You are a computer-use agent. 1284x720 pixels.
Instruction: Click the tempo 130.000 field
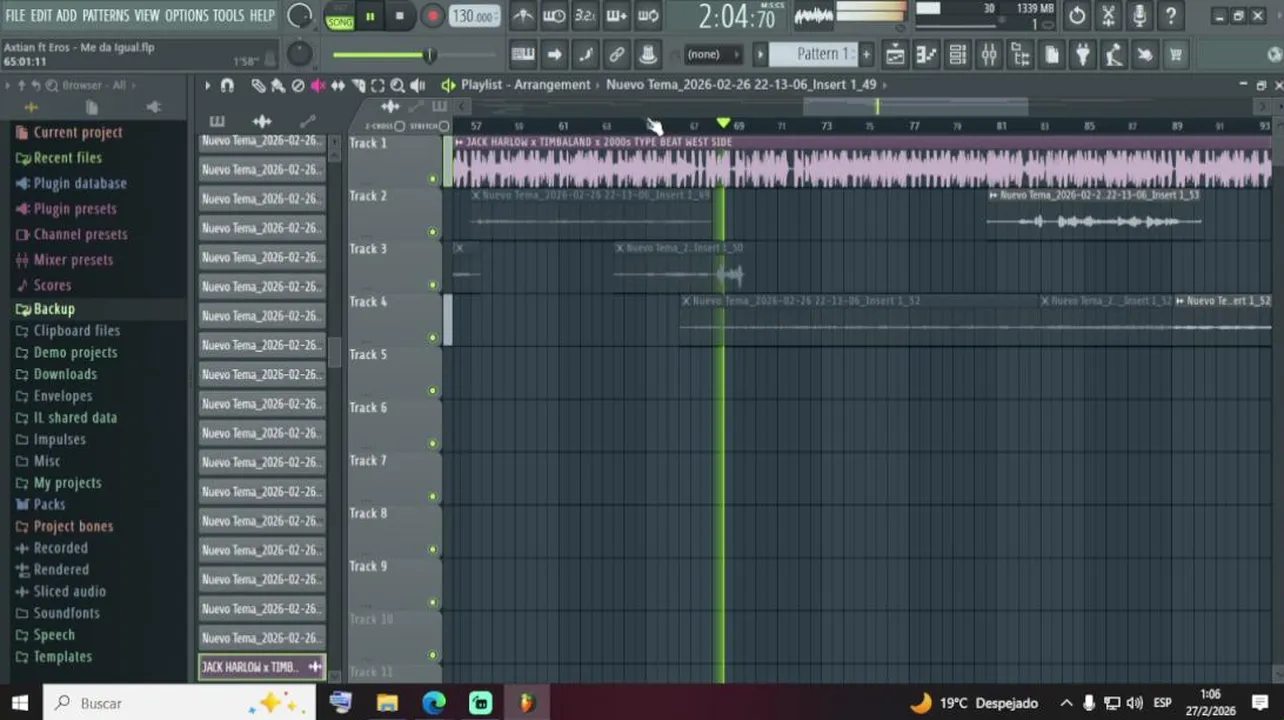(x=474, y=16)
